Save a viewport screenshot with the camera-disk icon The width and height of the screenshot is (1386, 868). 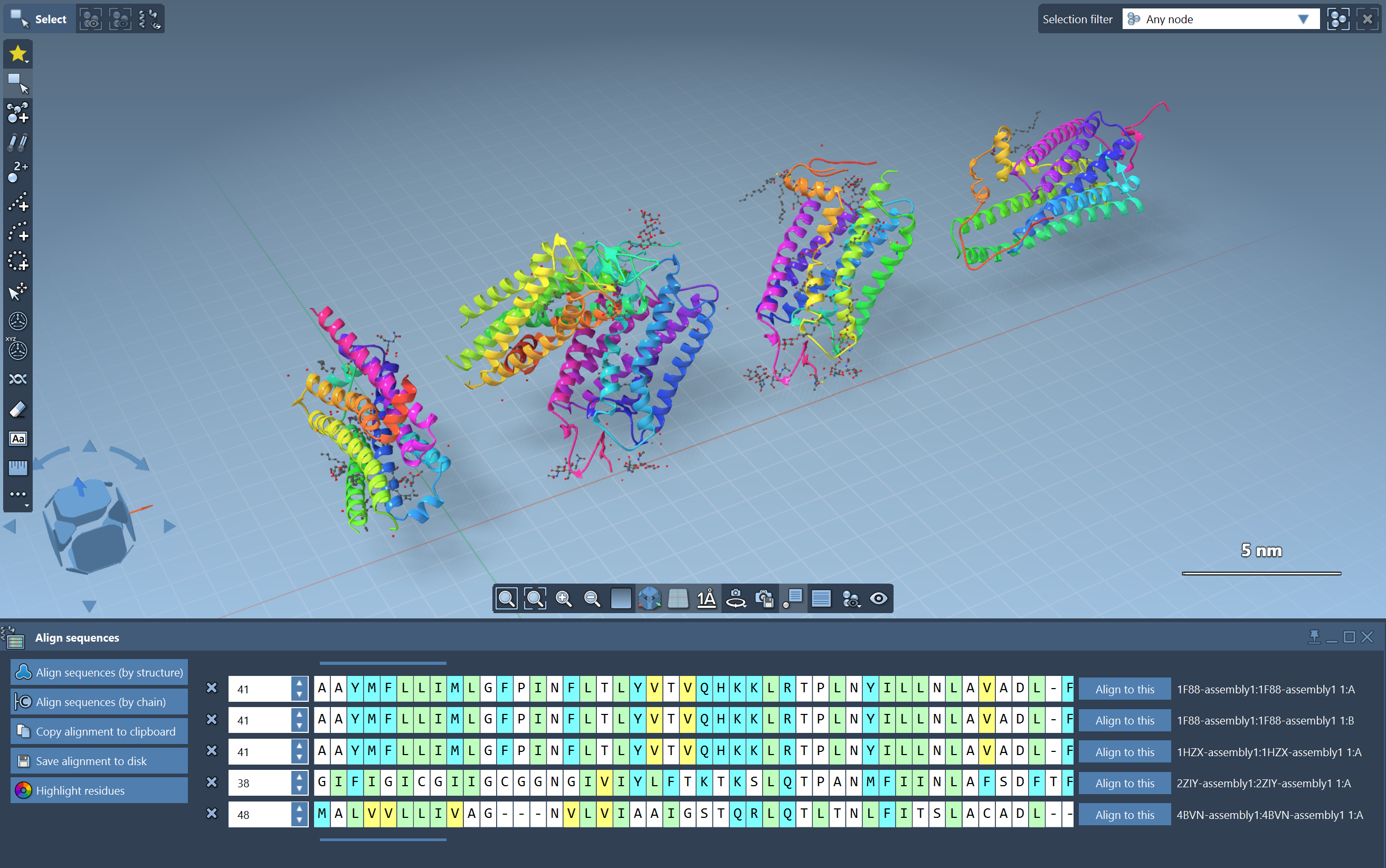tap(764, 599)
